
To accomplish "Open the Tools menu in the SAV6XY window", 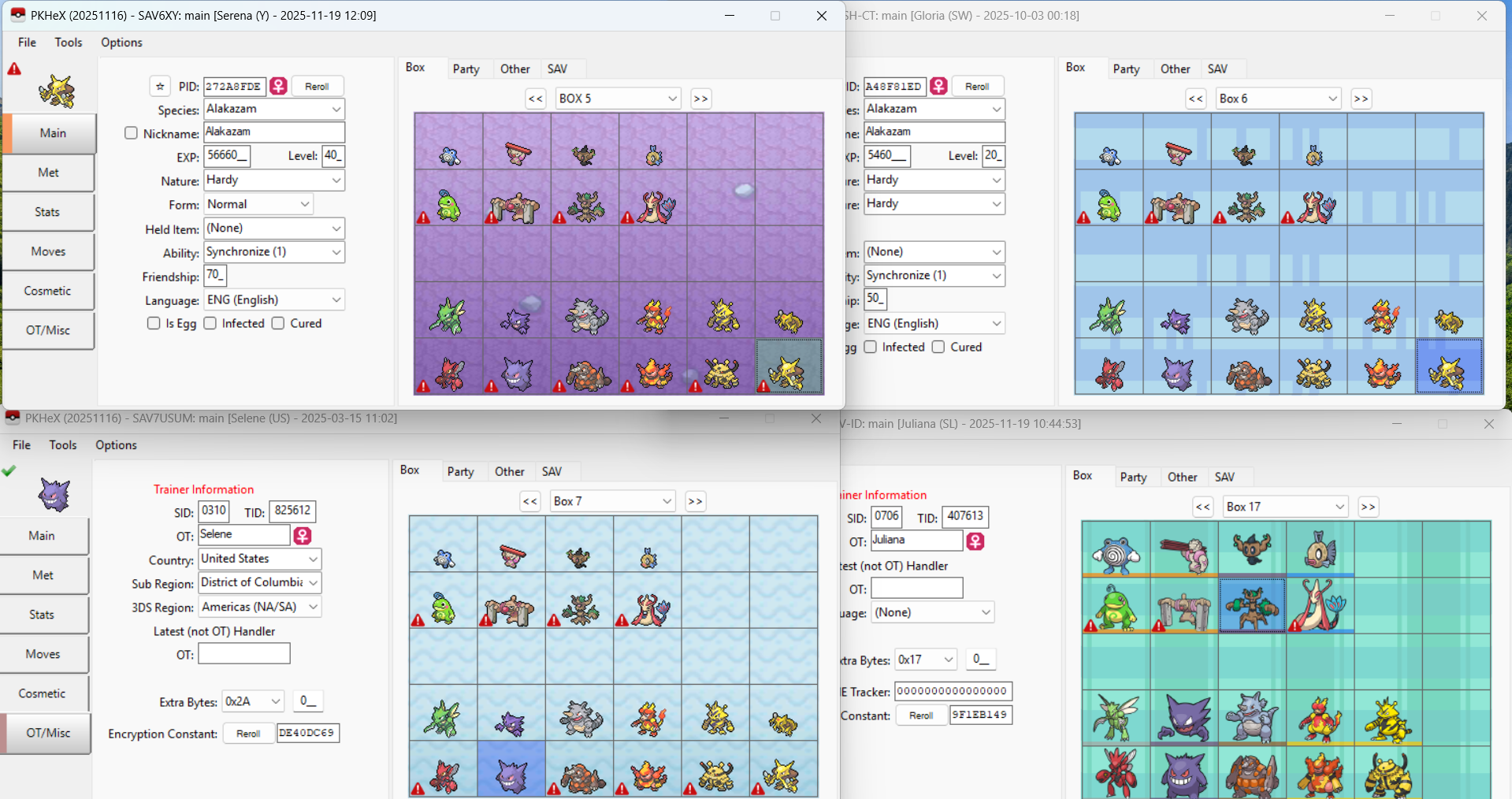I will click(x=68, y=43).
